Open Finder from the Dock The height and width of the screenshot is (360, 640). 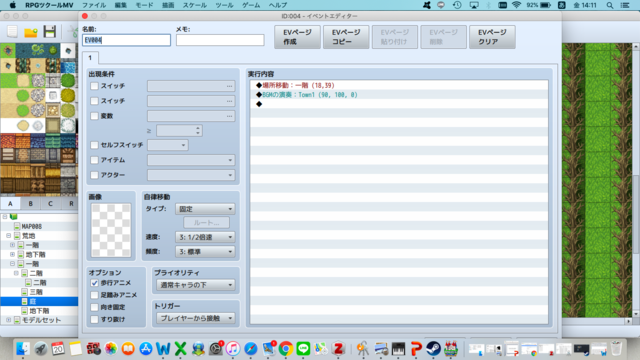[23, 349]
